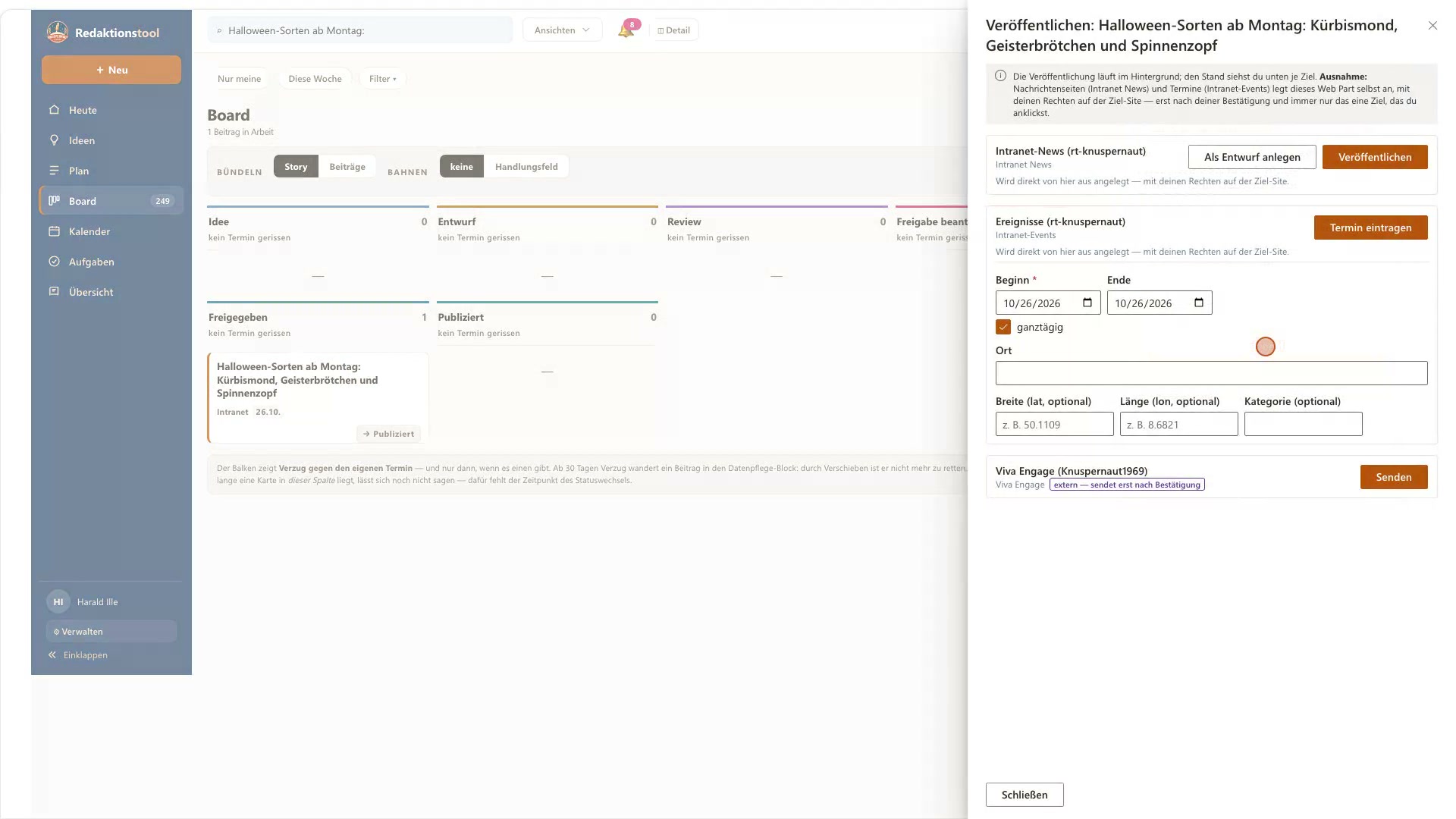Open the Aufgaben page
1456x819 pixels.
111,262
